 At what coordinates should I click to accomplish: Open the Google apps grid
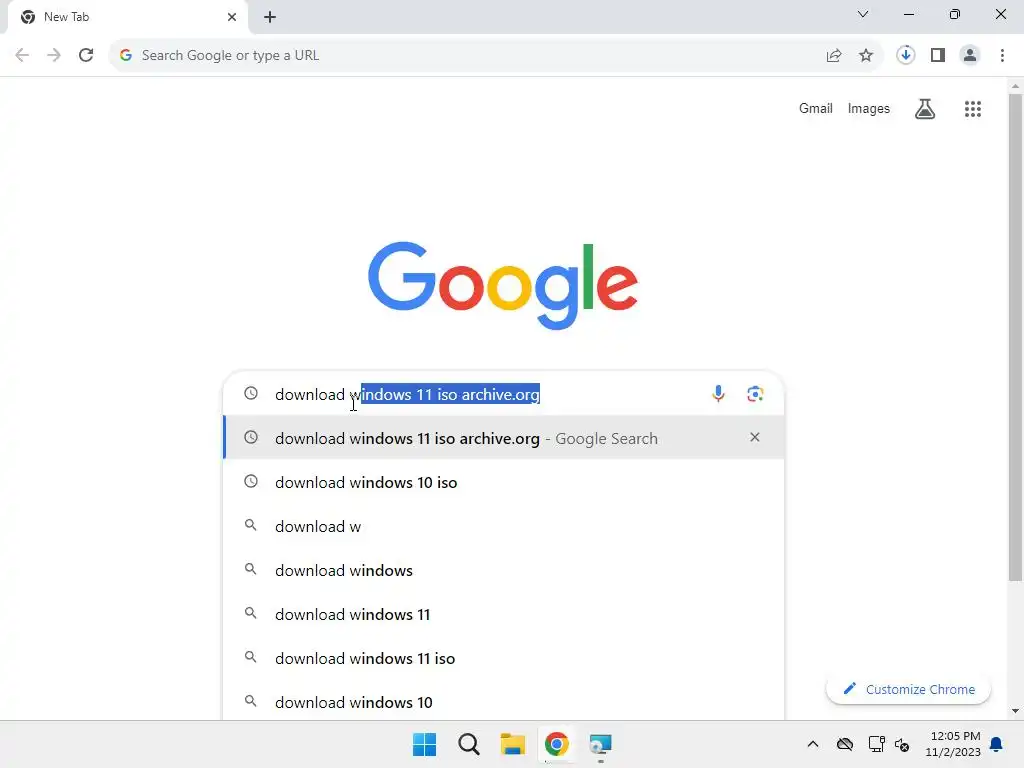973,109
